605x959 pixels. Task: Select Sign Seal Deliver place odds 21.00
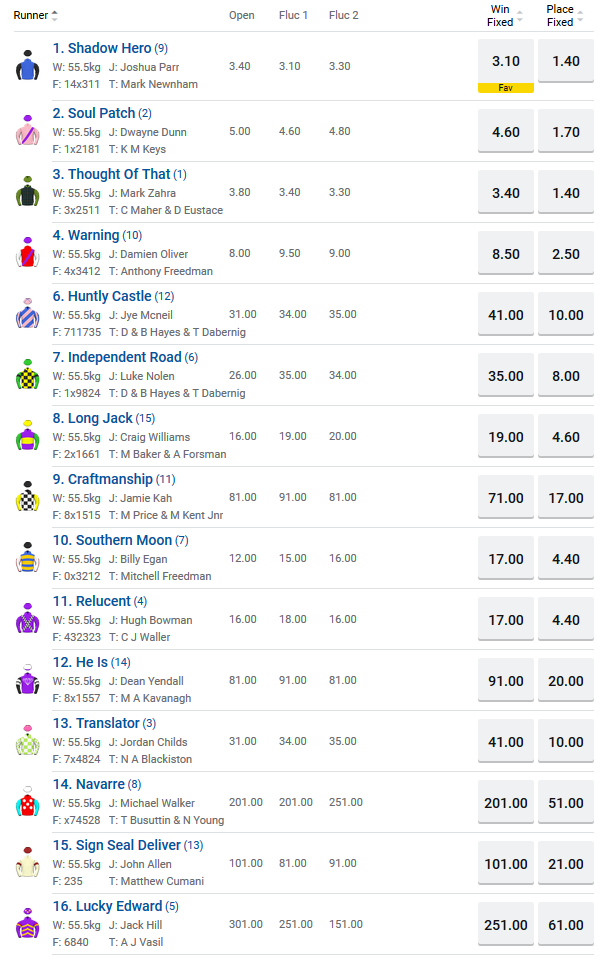click(565, 863)
